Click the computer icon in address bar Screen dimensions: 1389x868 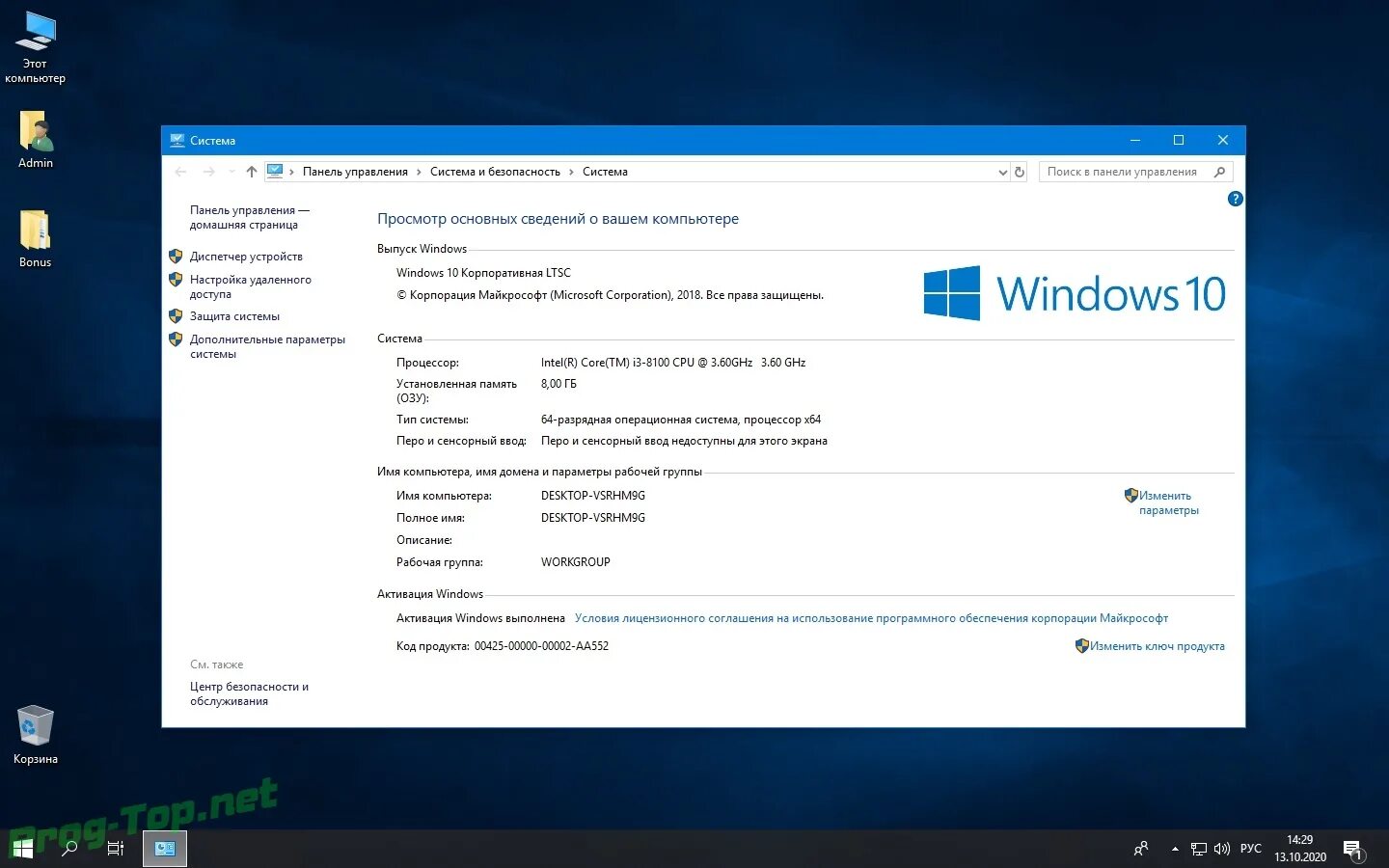click(275, 172)
